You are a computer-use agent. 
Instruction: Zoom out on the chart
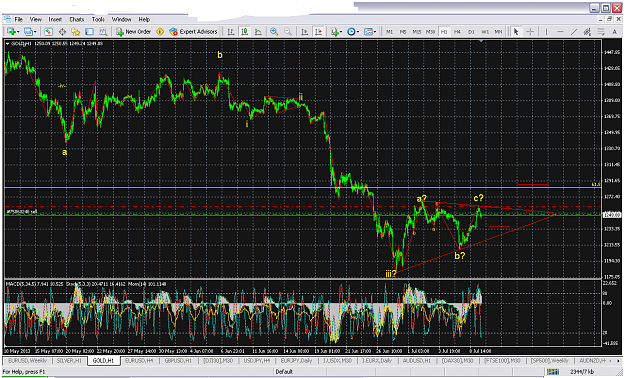(x=287, y=32)
